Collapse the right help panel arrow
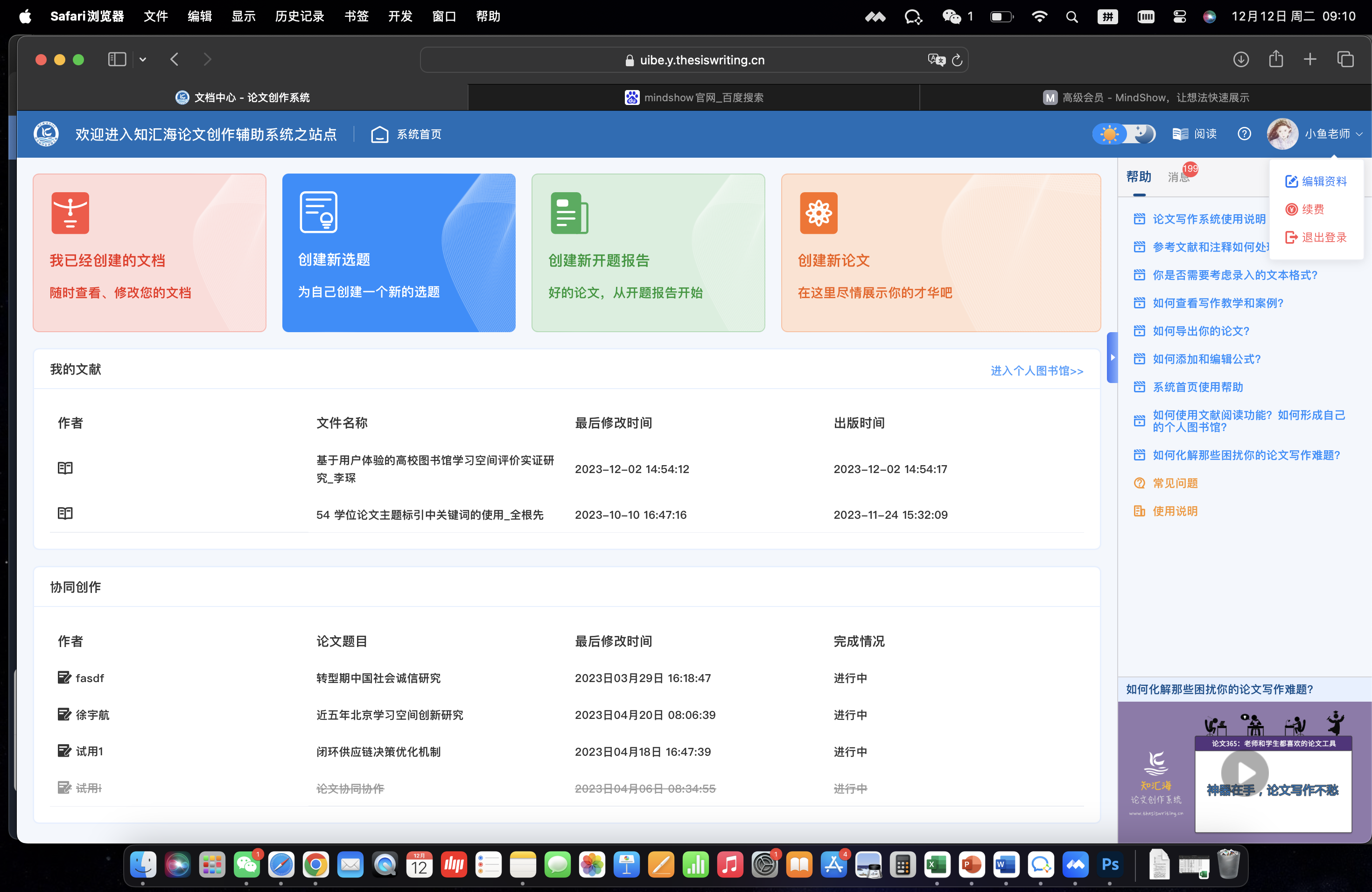 (1112, 357)
